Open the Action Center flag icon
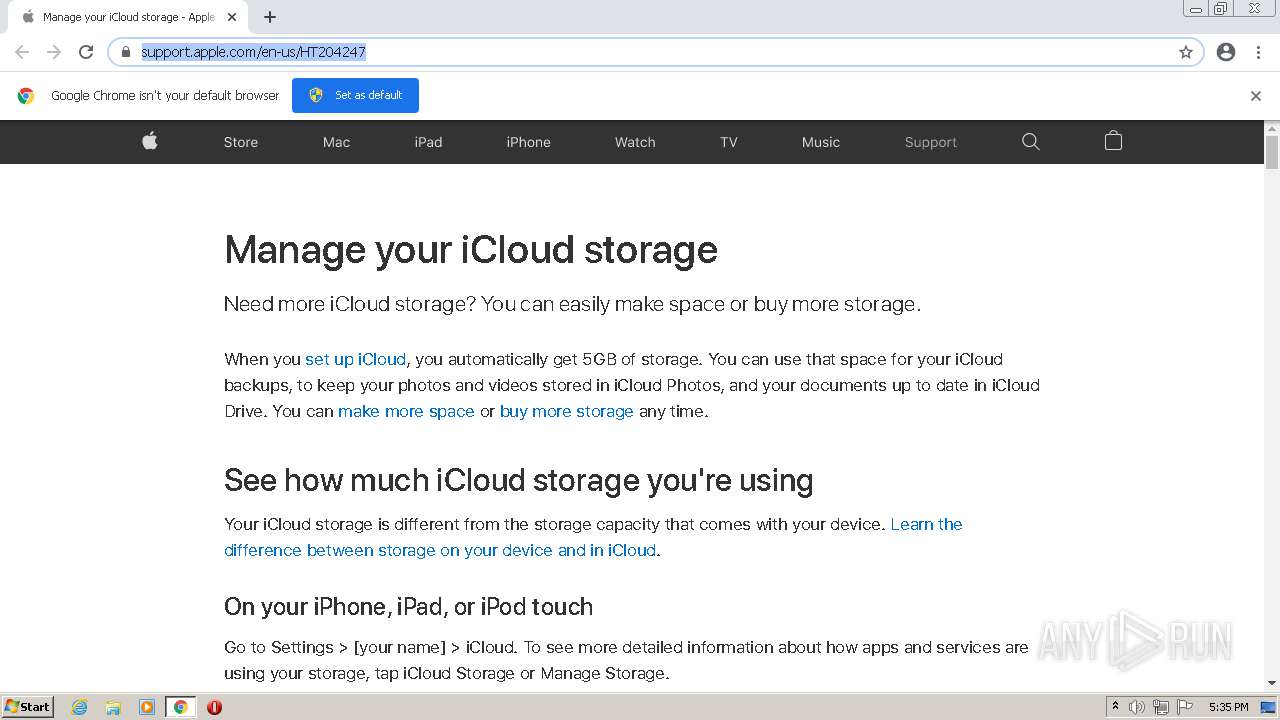 (1185, 707)
